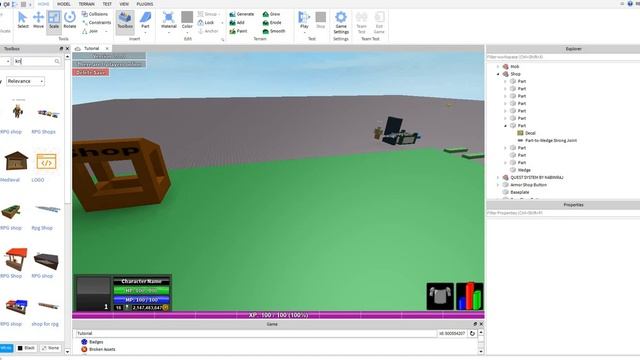Click the terrain Grow button
Viewport: 640px width, 360px height.
(272, 14)
